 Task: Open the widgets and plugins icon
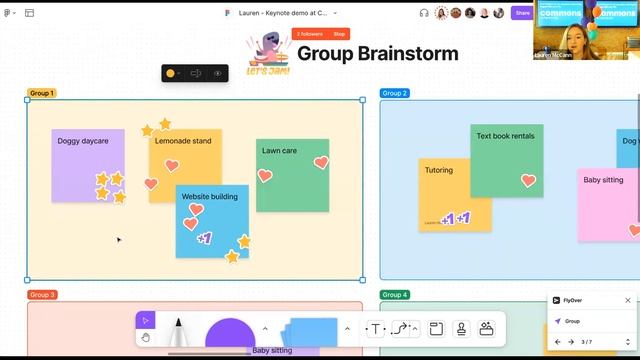(486, 329)
